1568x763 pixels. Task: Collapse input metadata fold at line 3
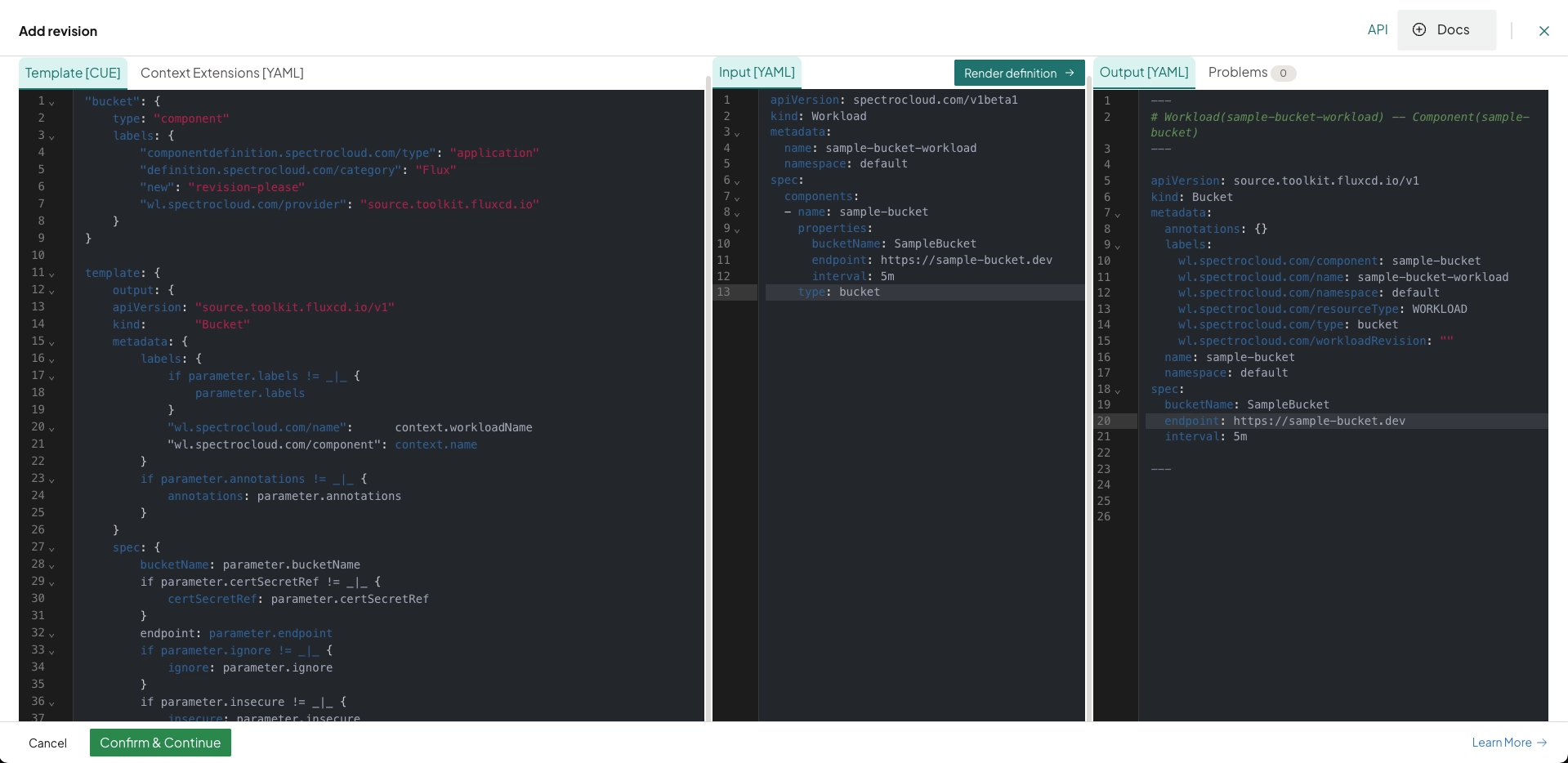(737, 133)
